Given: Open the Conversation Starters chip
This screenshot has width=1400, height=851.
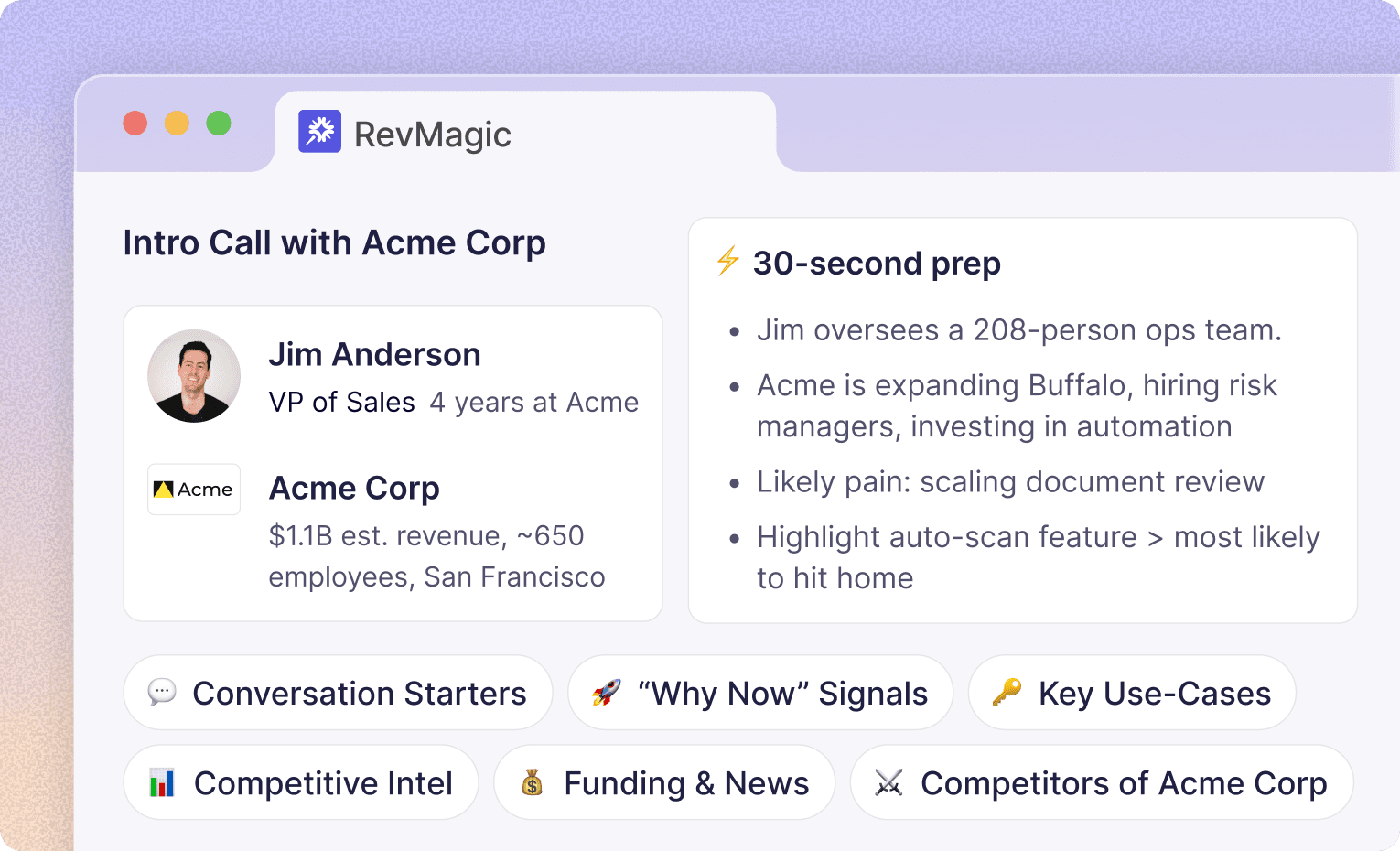Looking at the screenshot, I should tap(339, 693).
